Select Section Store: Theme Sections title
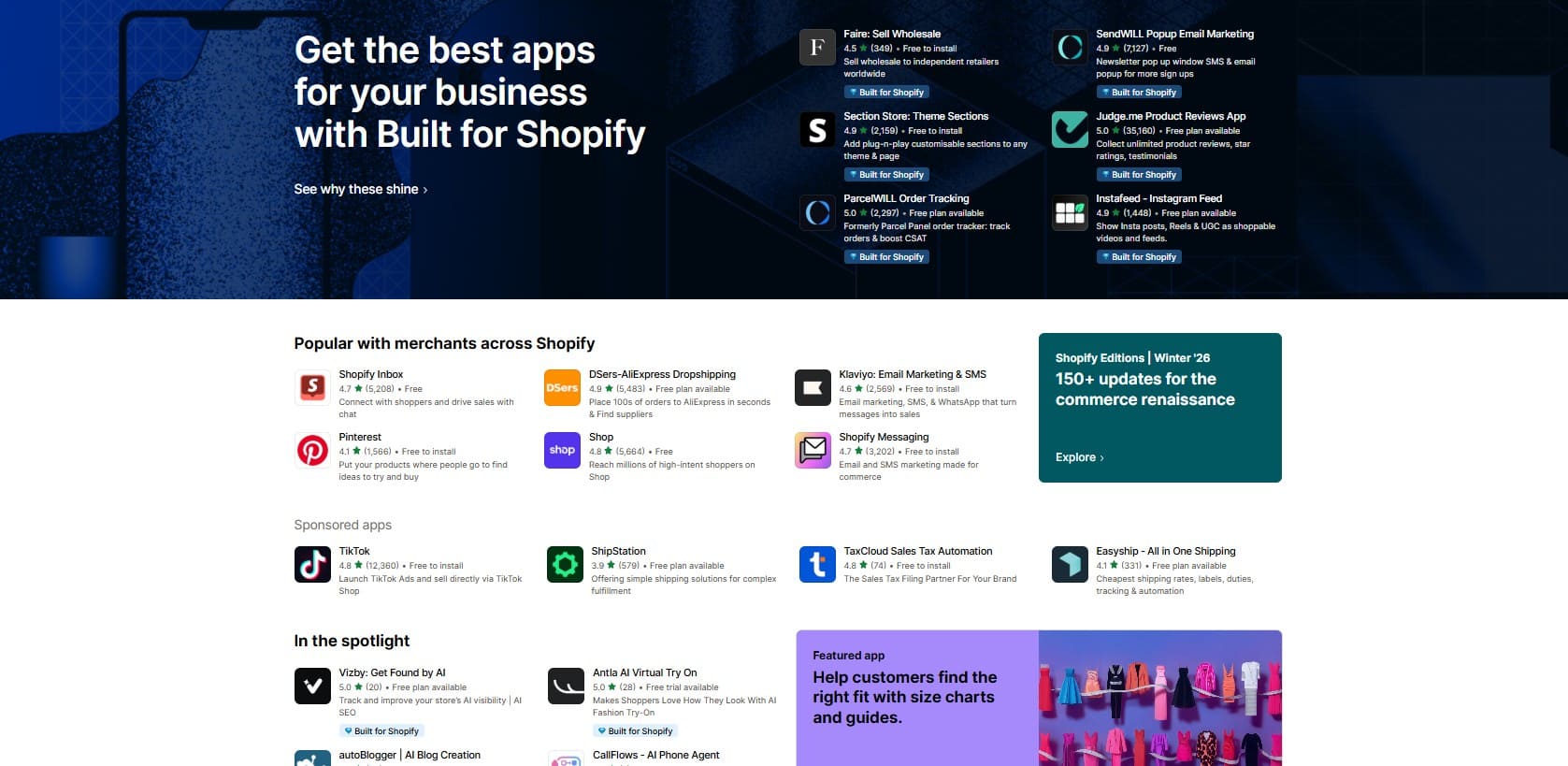 coord(915,116)
